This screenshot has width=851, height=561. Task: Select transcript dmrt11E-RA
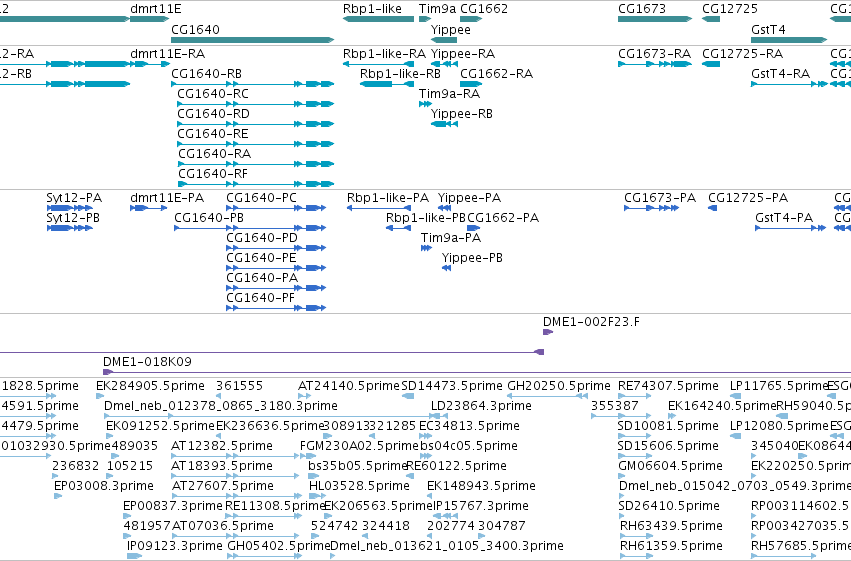pos(150,64)
